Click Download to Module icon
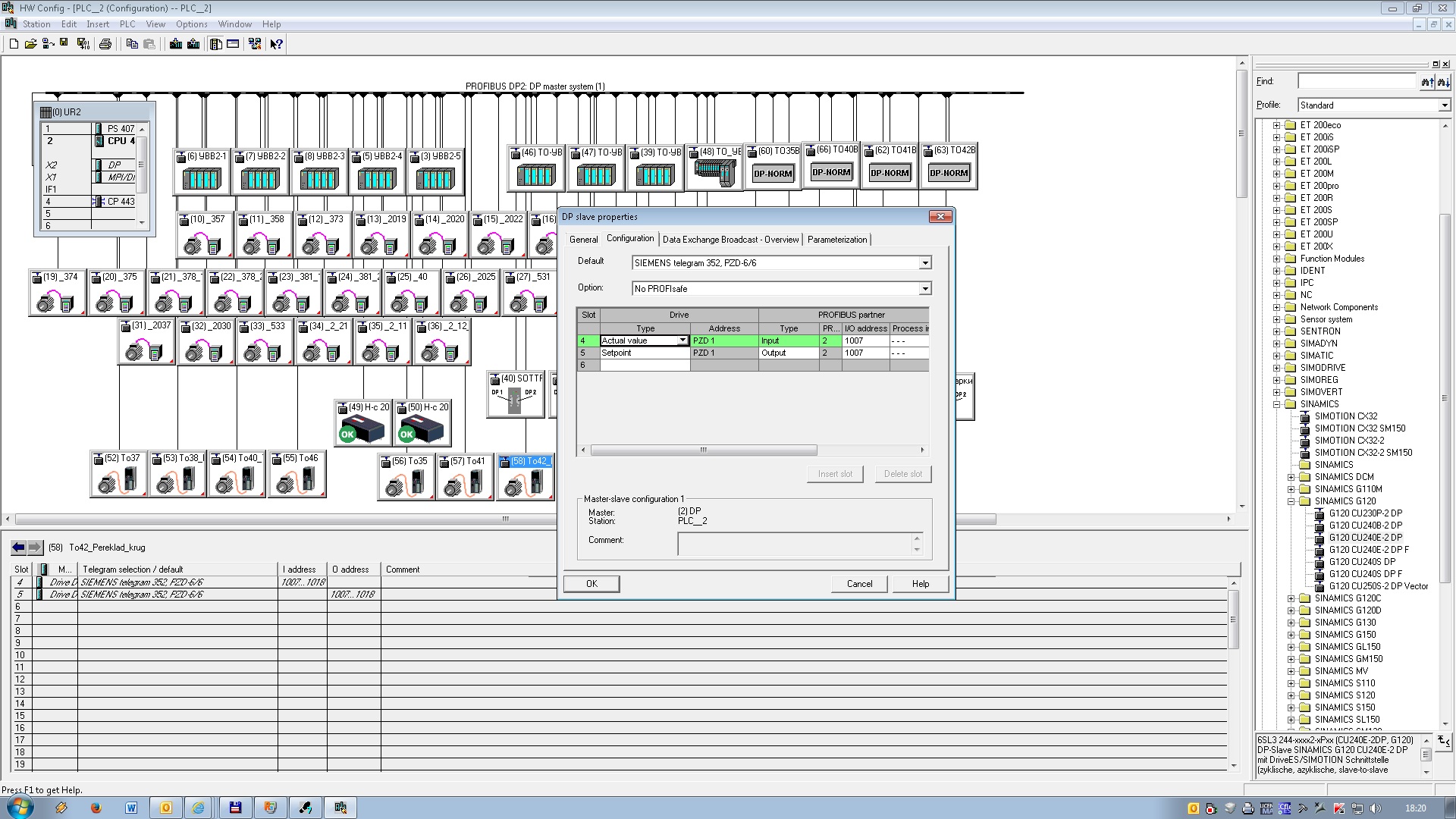 point(176,44)
